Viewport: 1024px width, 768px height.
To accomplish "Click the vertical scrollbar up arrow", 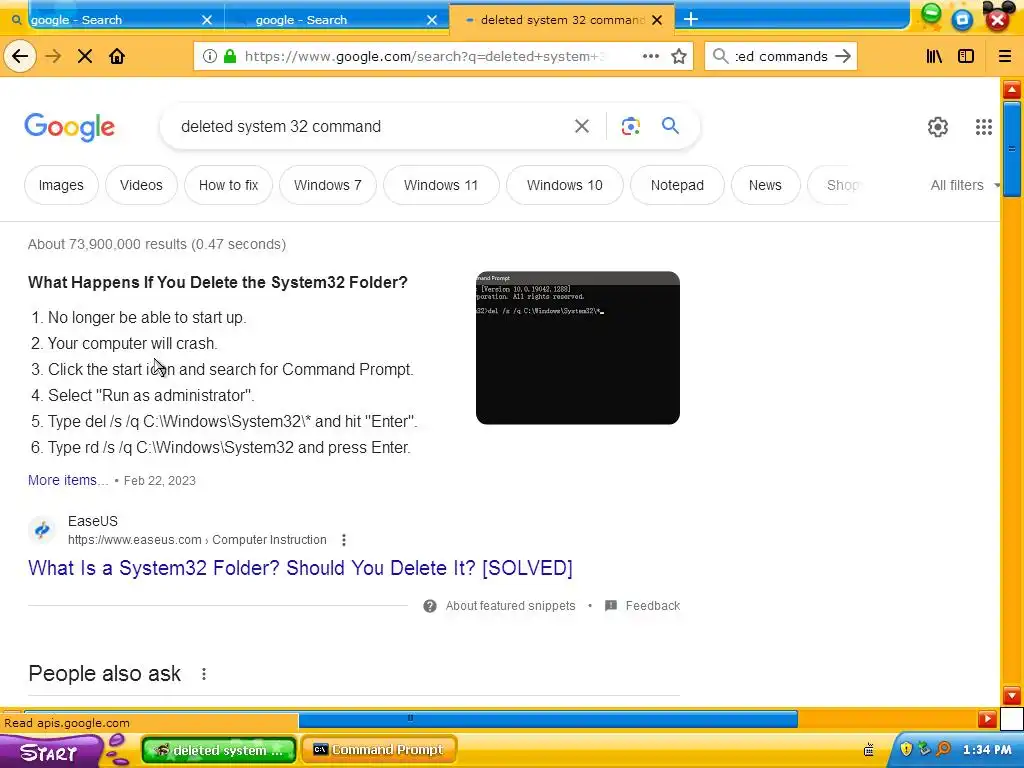I will (1012, 89).
